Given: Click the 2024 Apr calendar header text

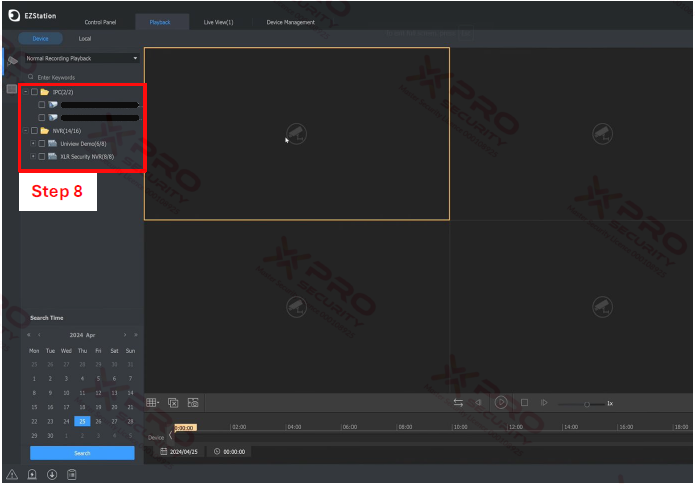Looking at the screenshot, I should coord(82,335).
